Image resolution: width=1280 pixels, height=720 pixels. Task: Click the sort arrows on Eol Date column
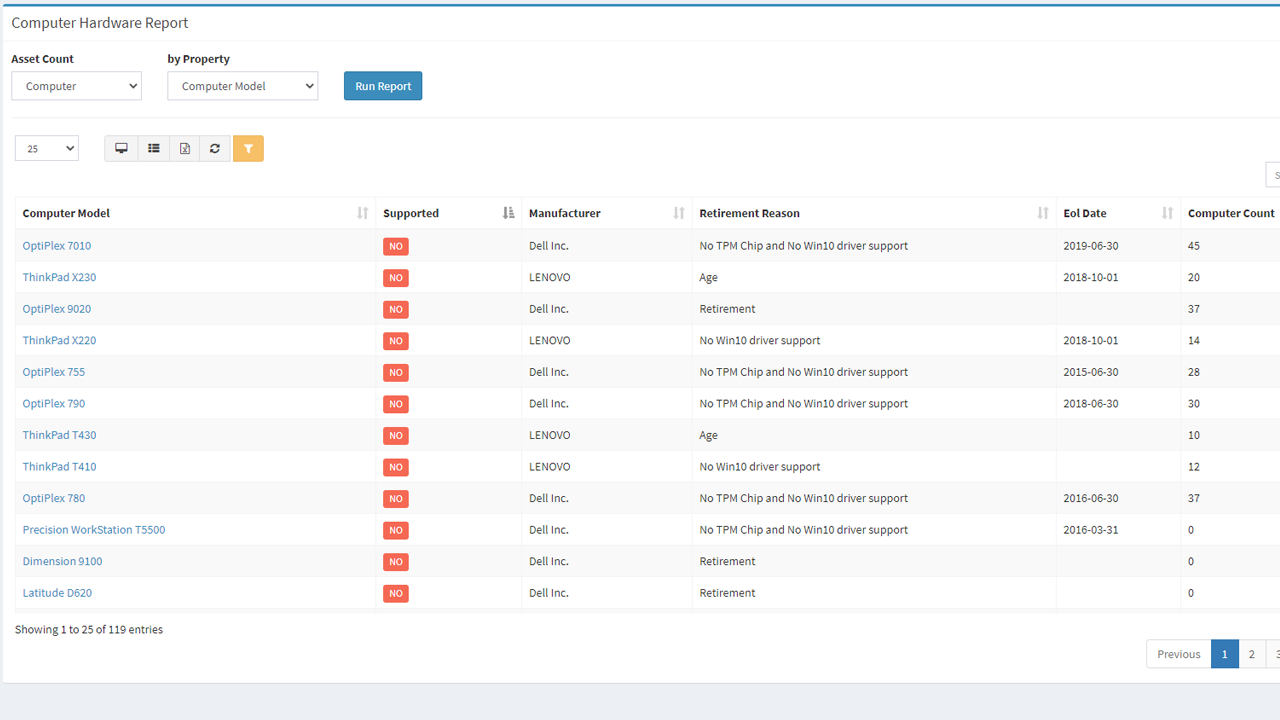tap(1166, 212)
